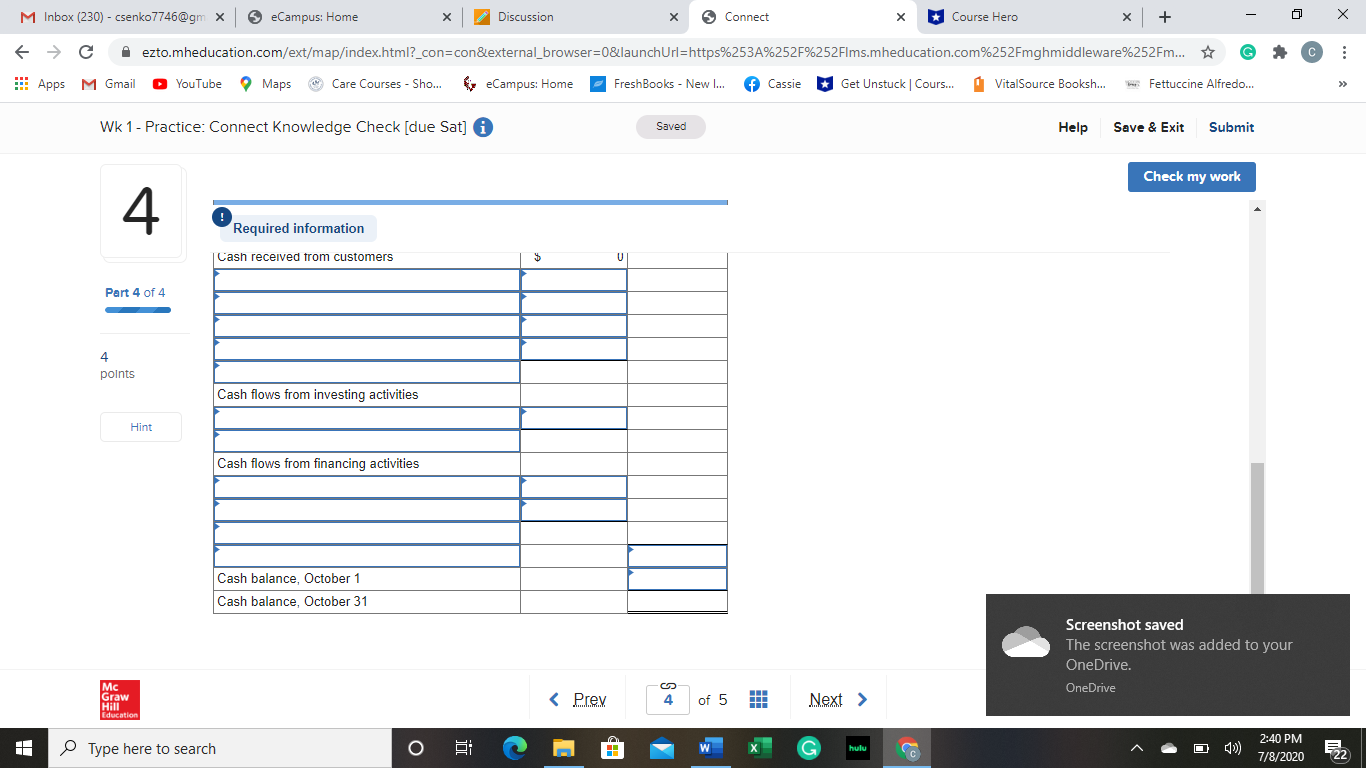The image size is (1366, 768).
Task: Click the Hint button
Action: [140, 426]
